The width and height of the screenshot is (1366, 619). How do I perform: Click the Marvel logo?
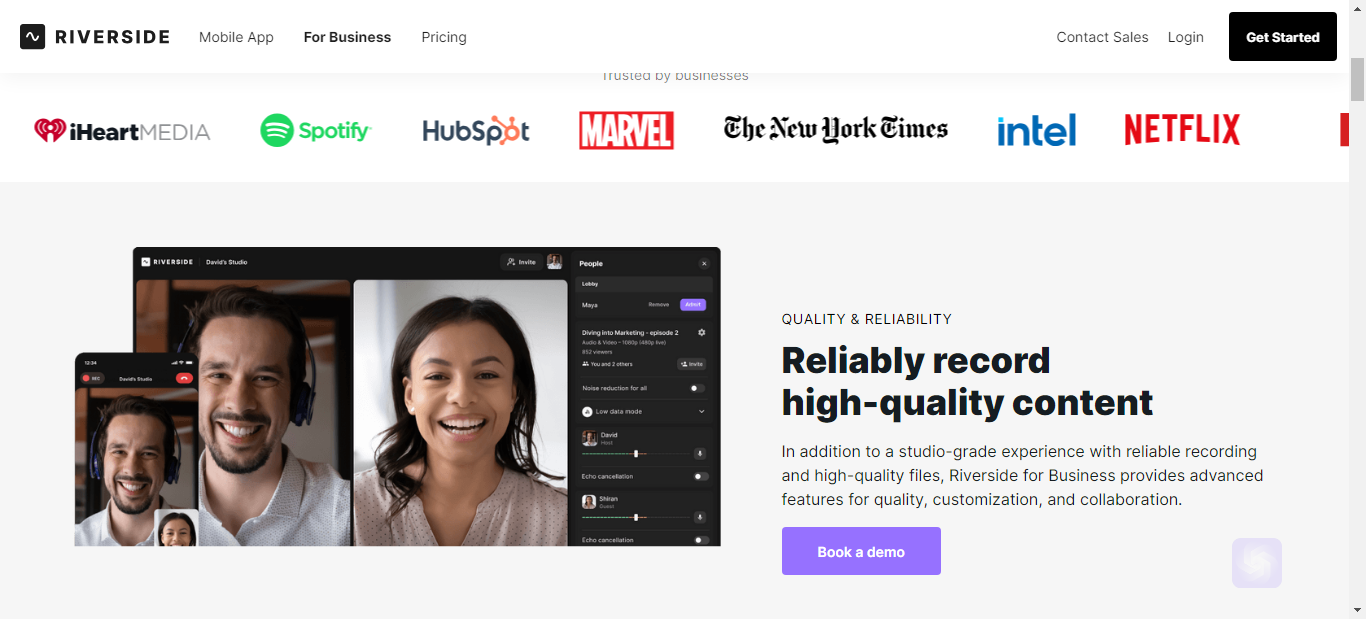(626, 130)
